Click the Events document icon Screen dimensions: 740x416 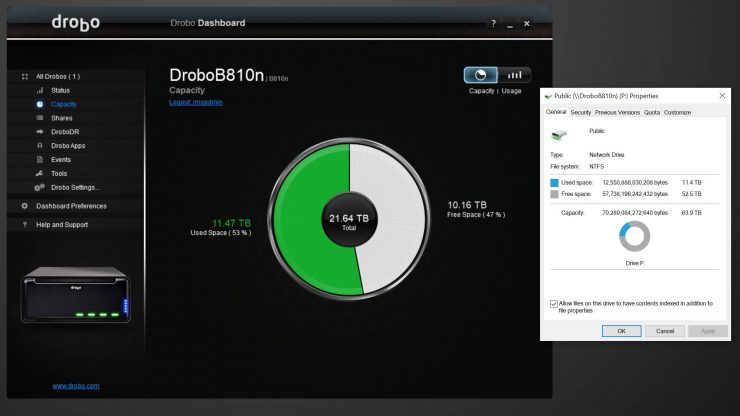(40, 160)
